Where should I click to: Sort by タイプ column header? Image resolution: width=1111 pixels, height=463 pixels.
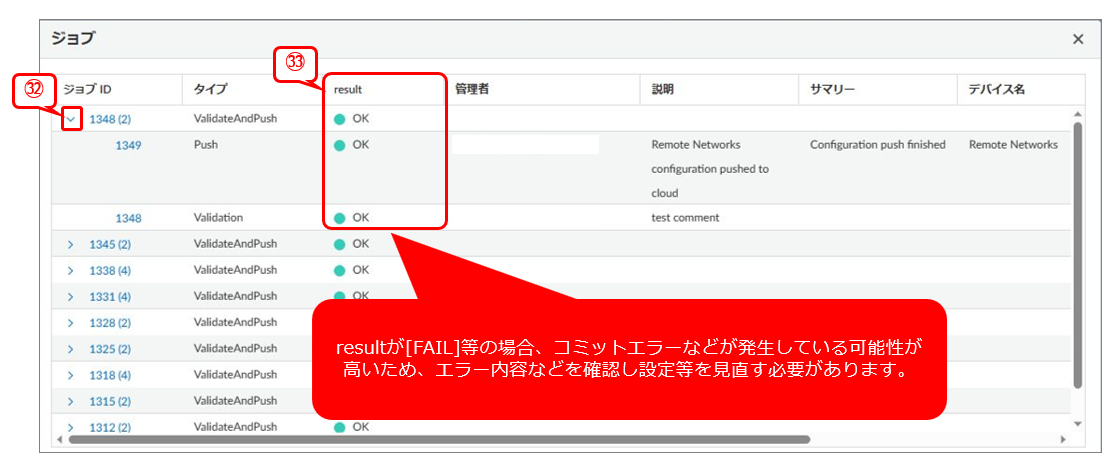[x=210, y=89]
